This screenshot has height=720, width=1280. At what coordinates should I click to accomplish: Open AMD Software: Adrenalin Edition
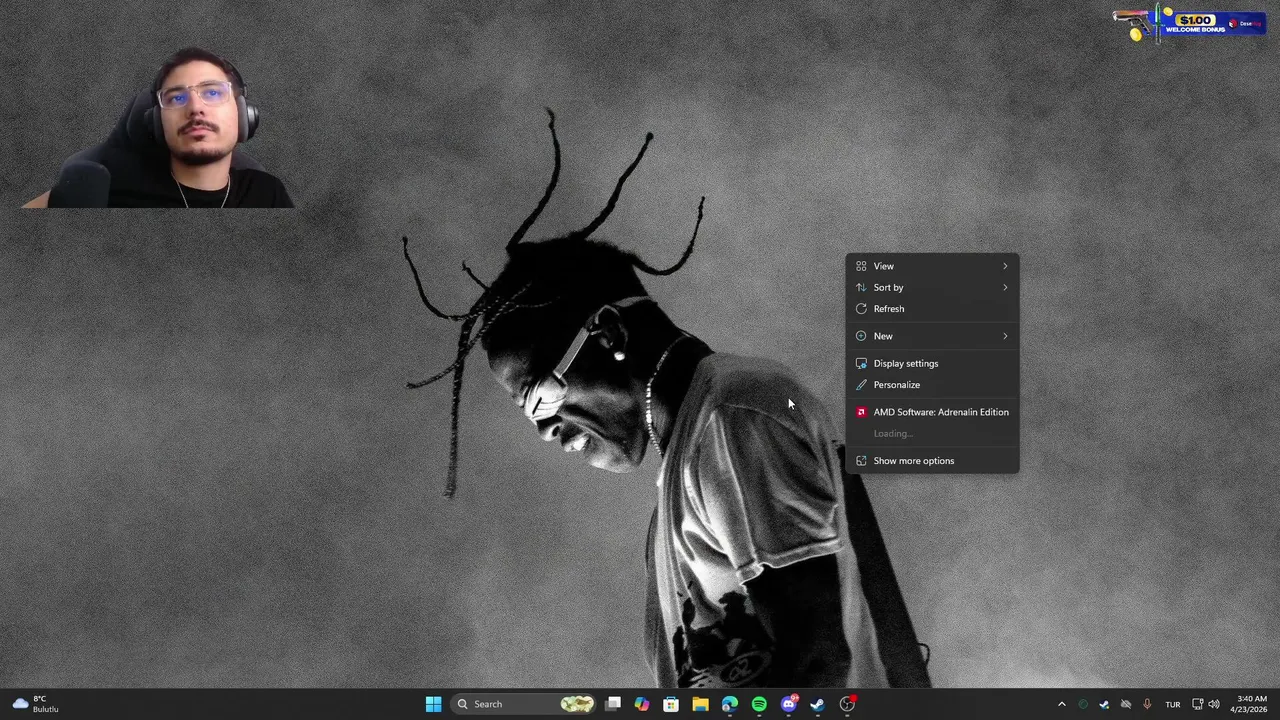point(932,412)
